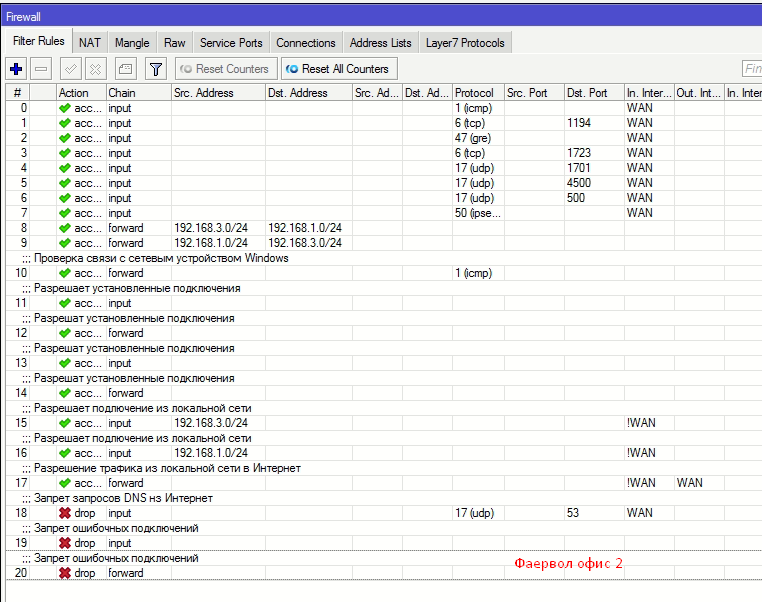762x602 pixels.
Task: Click the cross disable rule icon
Action: pos(96,69)
